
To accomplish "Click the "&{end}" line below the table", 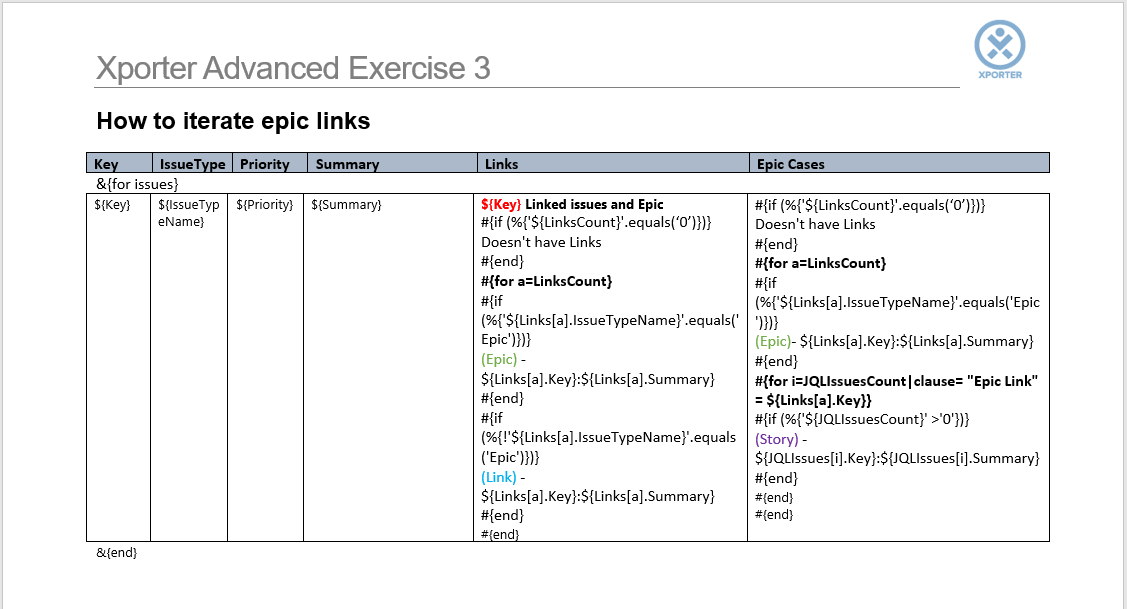I will coord(116,552).
